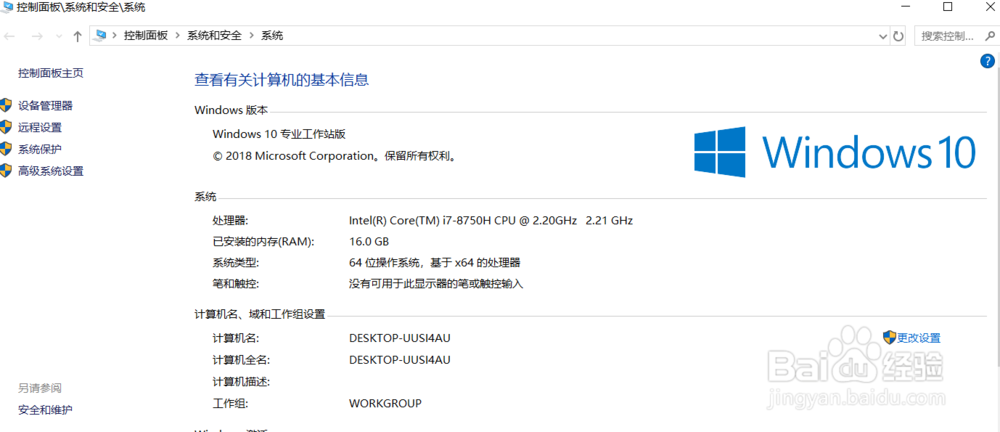Click shield icon beside 更改设置

890,337
